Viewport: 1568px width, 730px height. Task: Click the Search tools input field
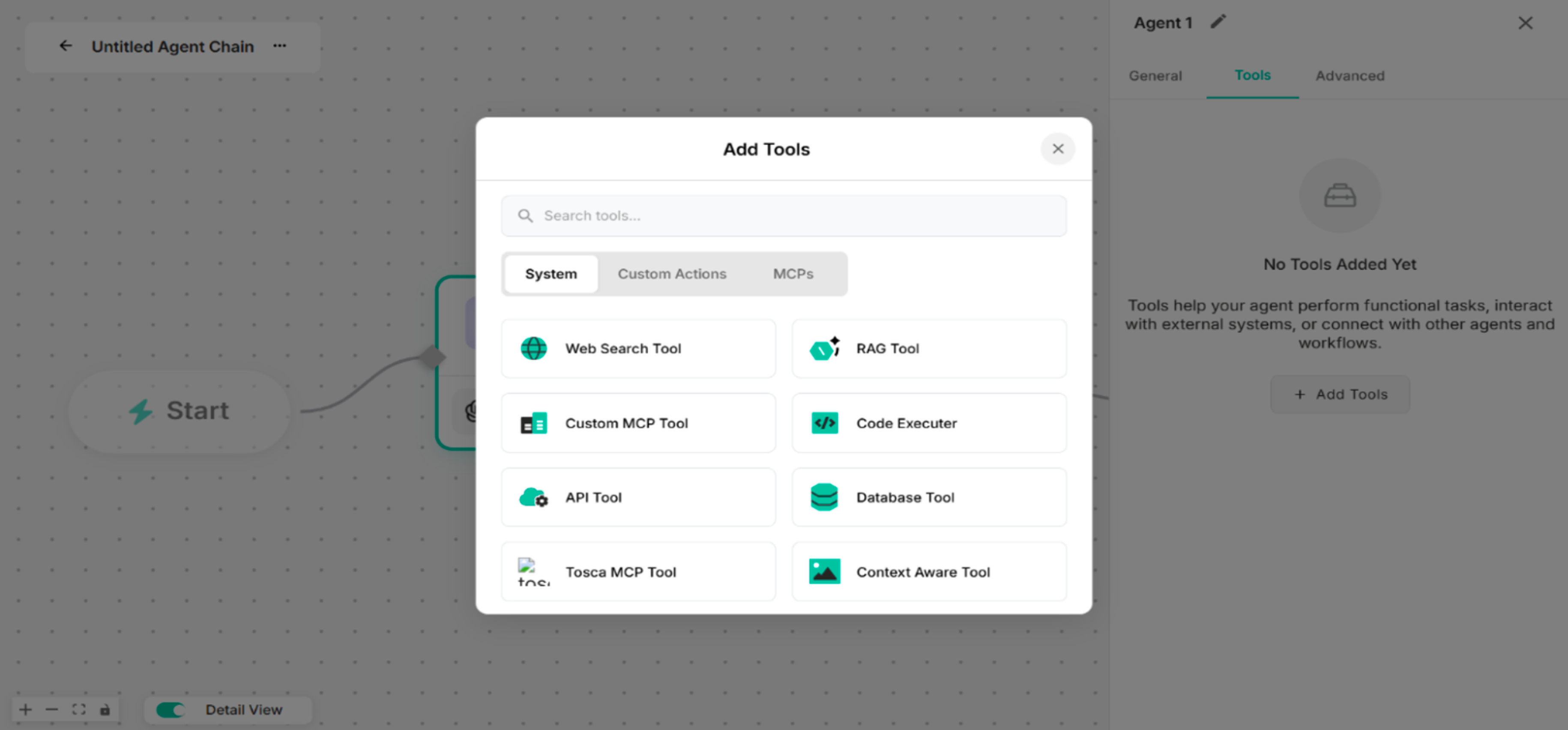(x=784, y=215)
